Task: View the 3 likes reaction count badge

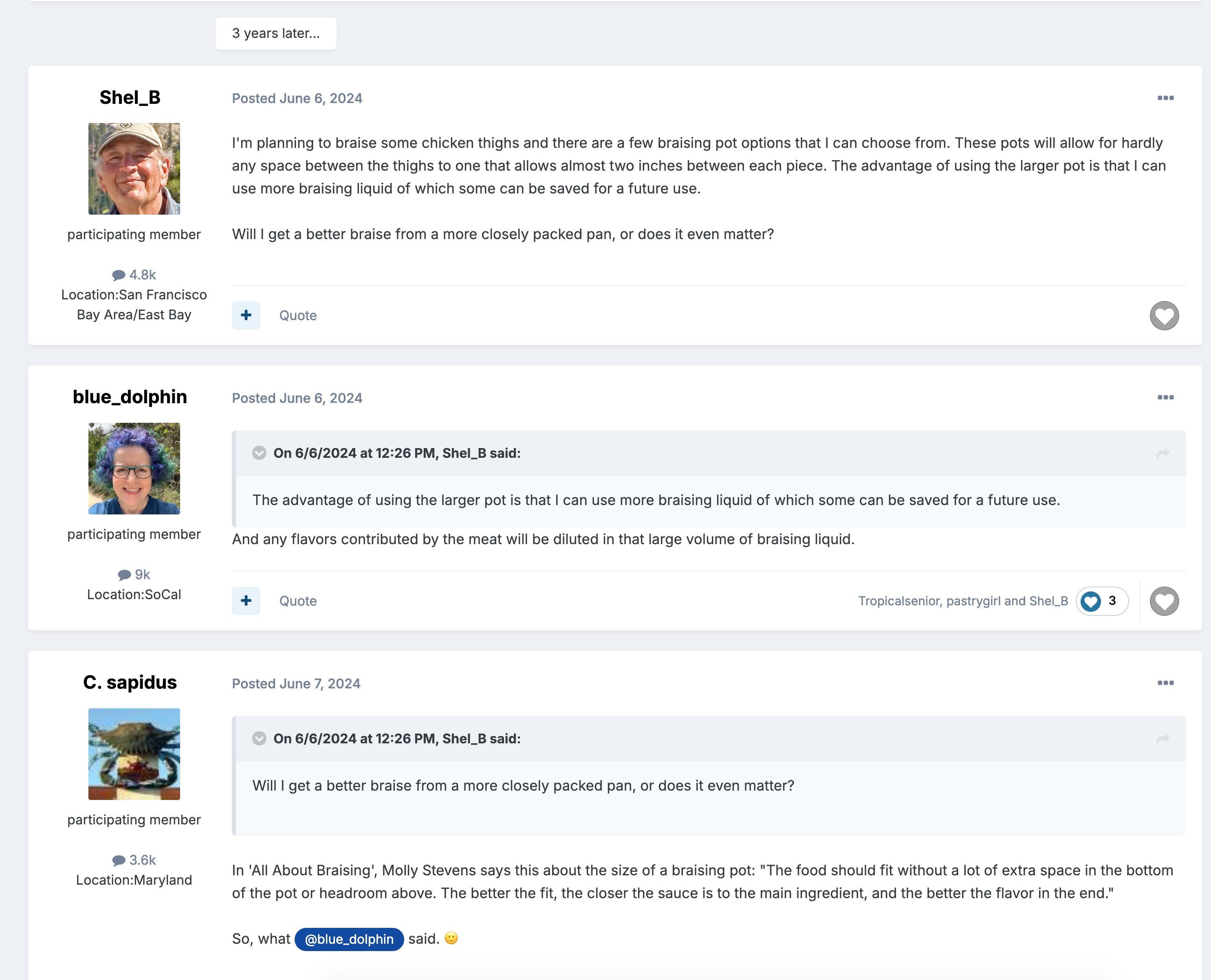Action: [x=1102, y=601]
